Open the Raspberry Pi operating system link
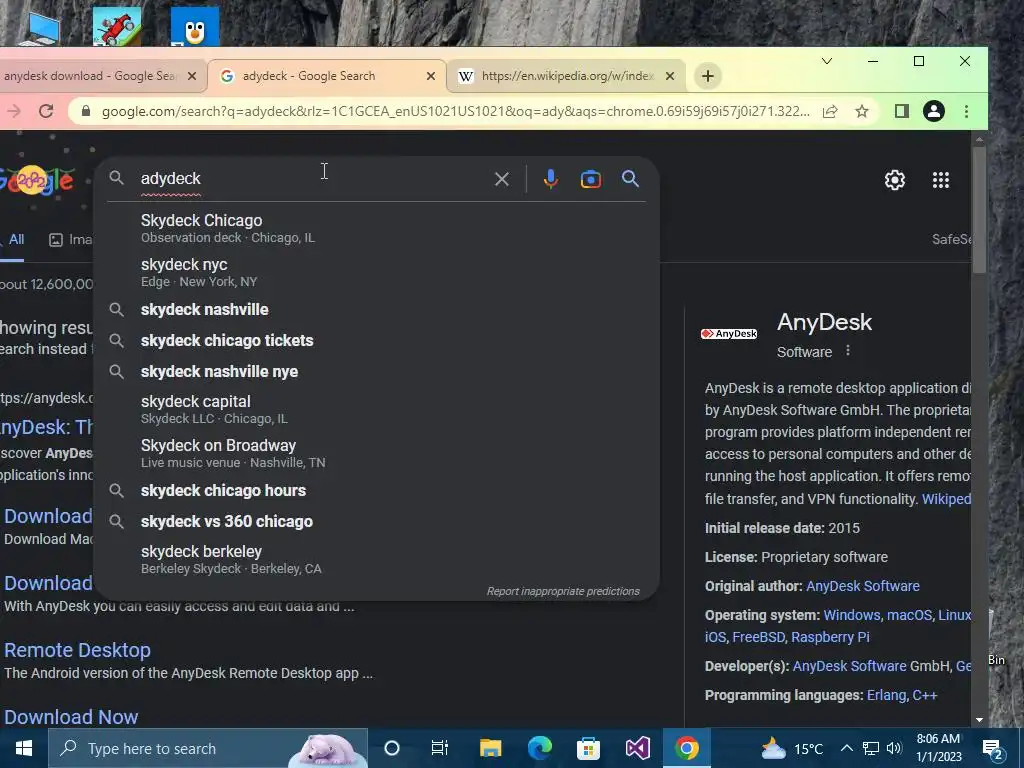This screenshot has width=1024, height=768. [830, 637]
